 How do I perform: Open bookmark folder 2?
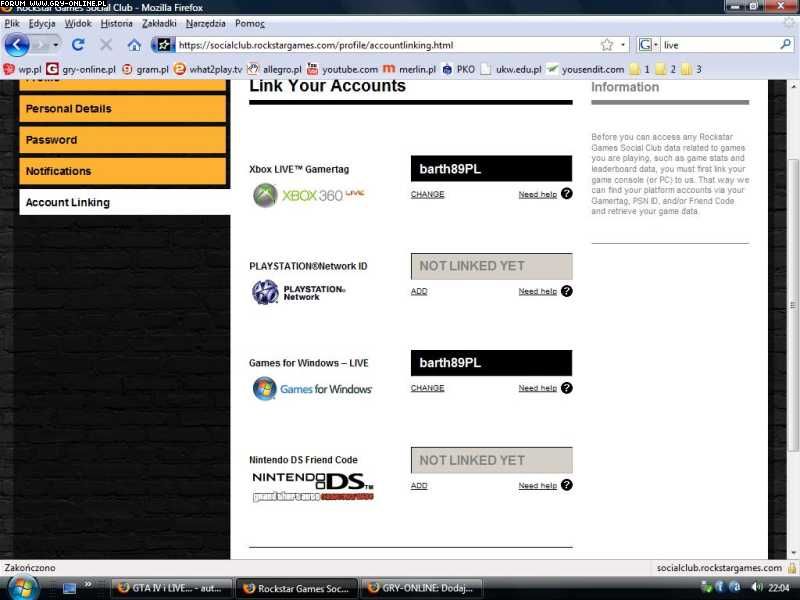[665, 69]
